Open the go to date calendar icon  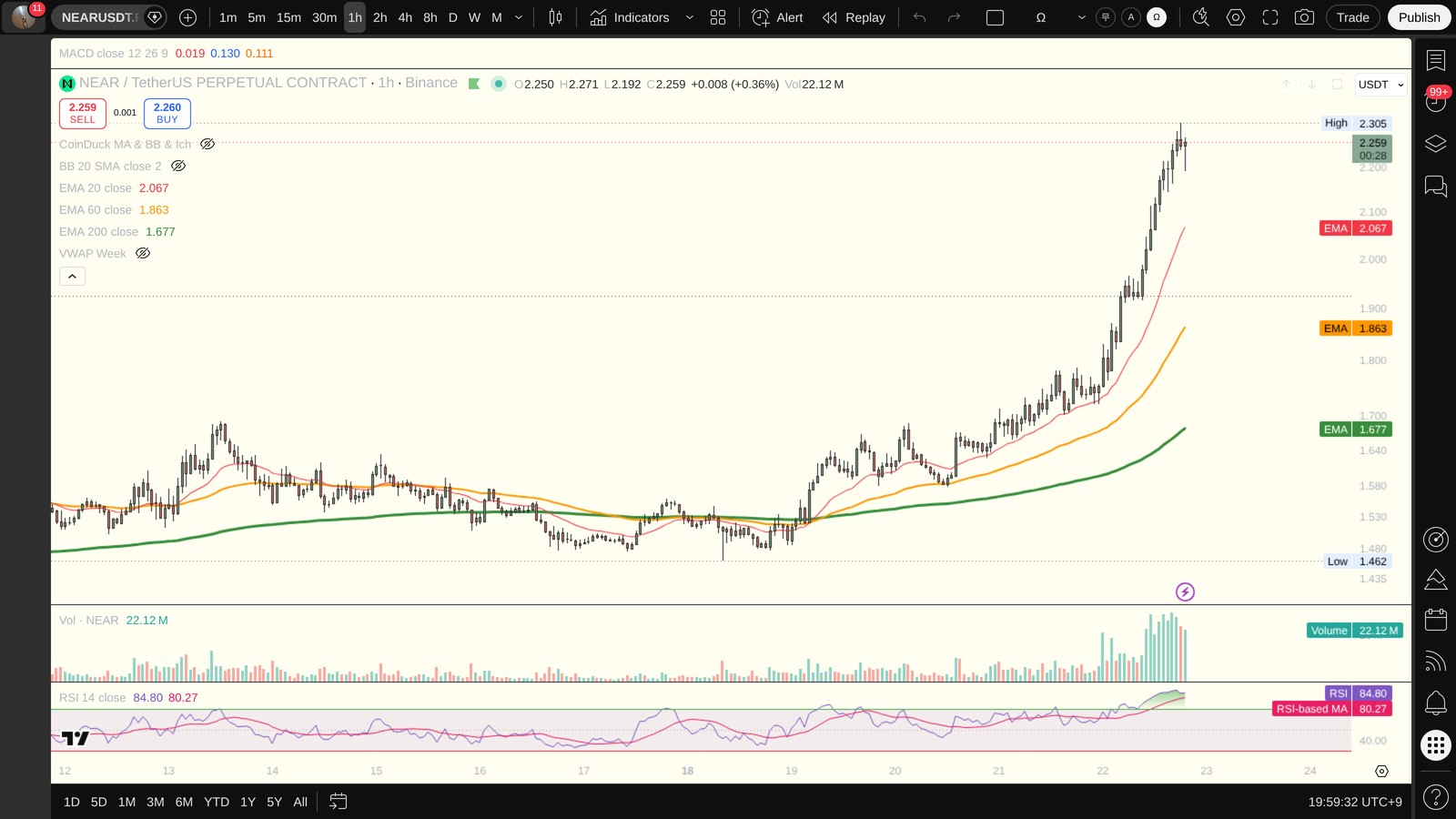point(338,802)
